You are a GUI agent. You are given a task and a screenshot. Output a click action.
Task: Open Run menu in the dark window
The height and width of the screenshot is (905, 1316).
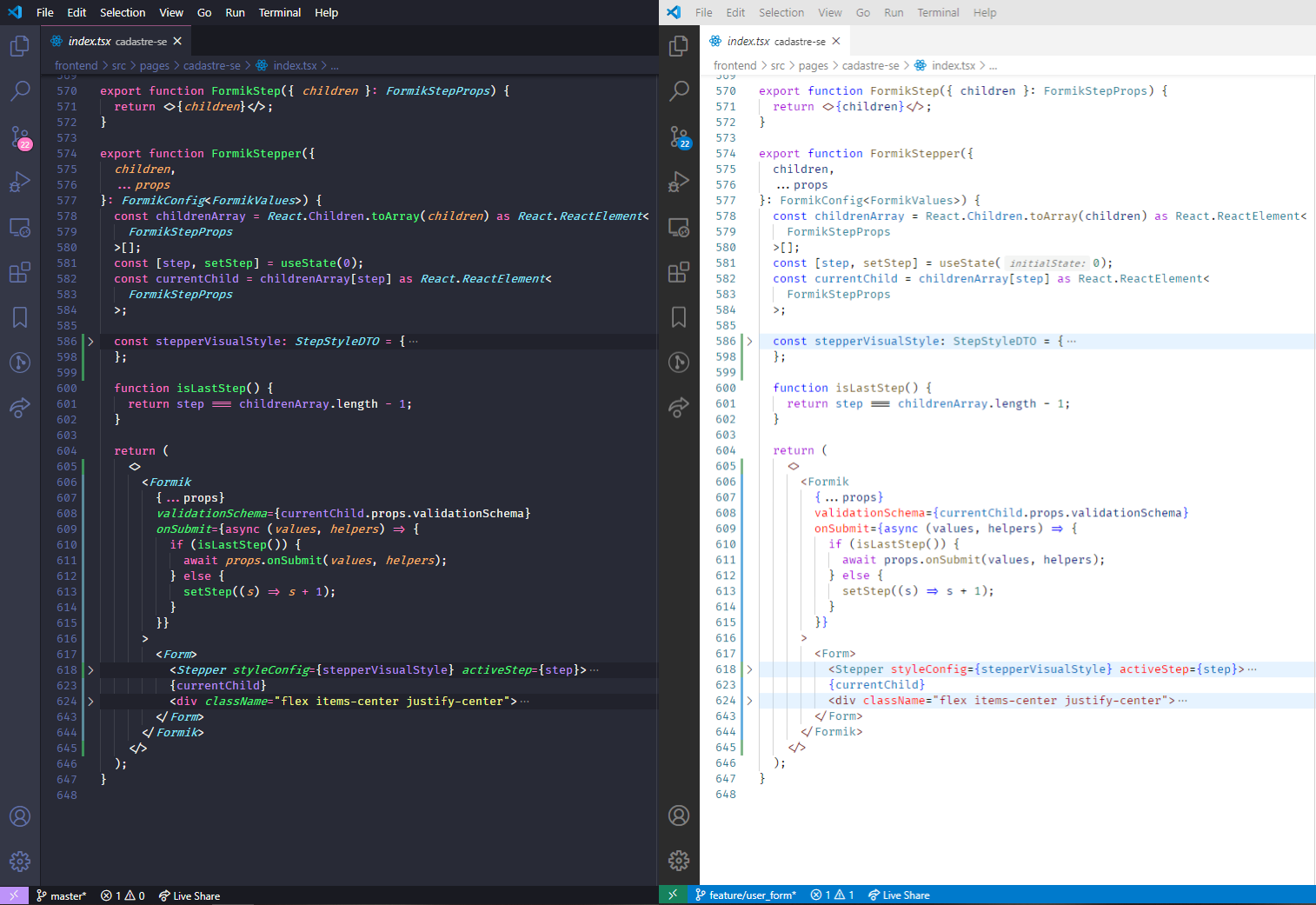(235, 13)
